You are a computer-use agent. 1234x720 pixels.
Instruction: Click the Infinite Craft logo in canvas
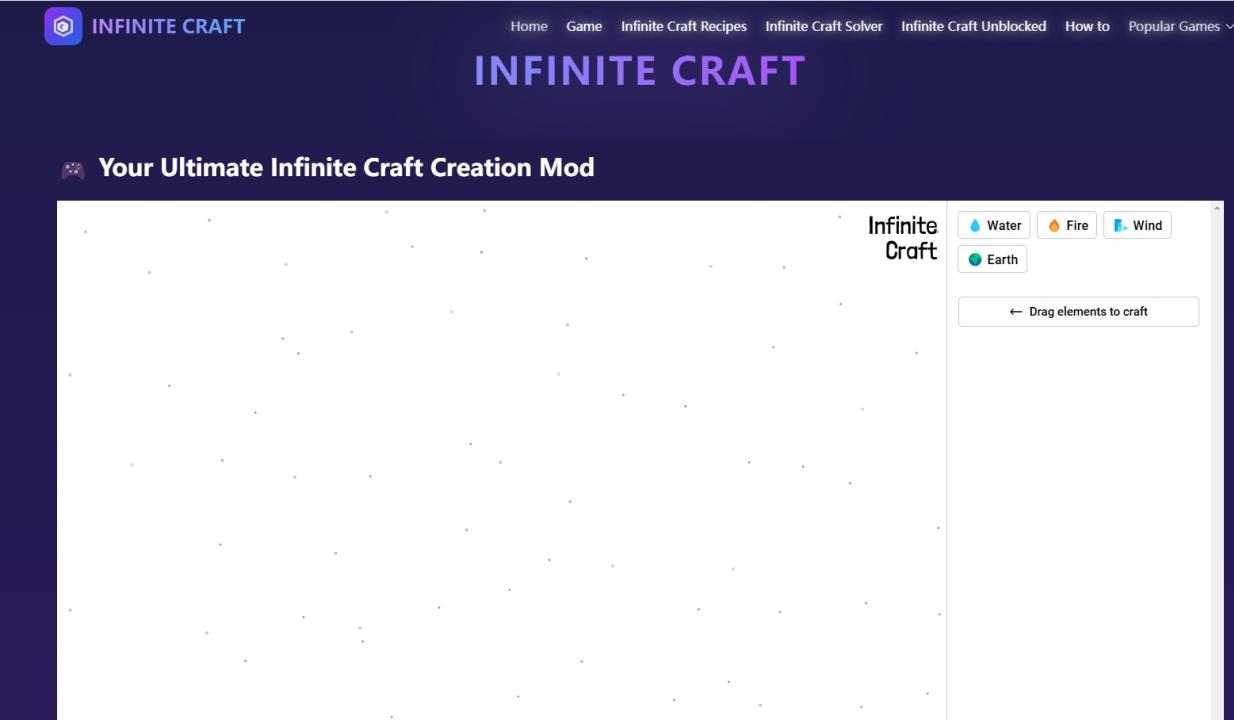coord(902,238)
